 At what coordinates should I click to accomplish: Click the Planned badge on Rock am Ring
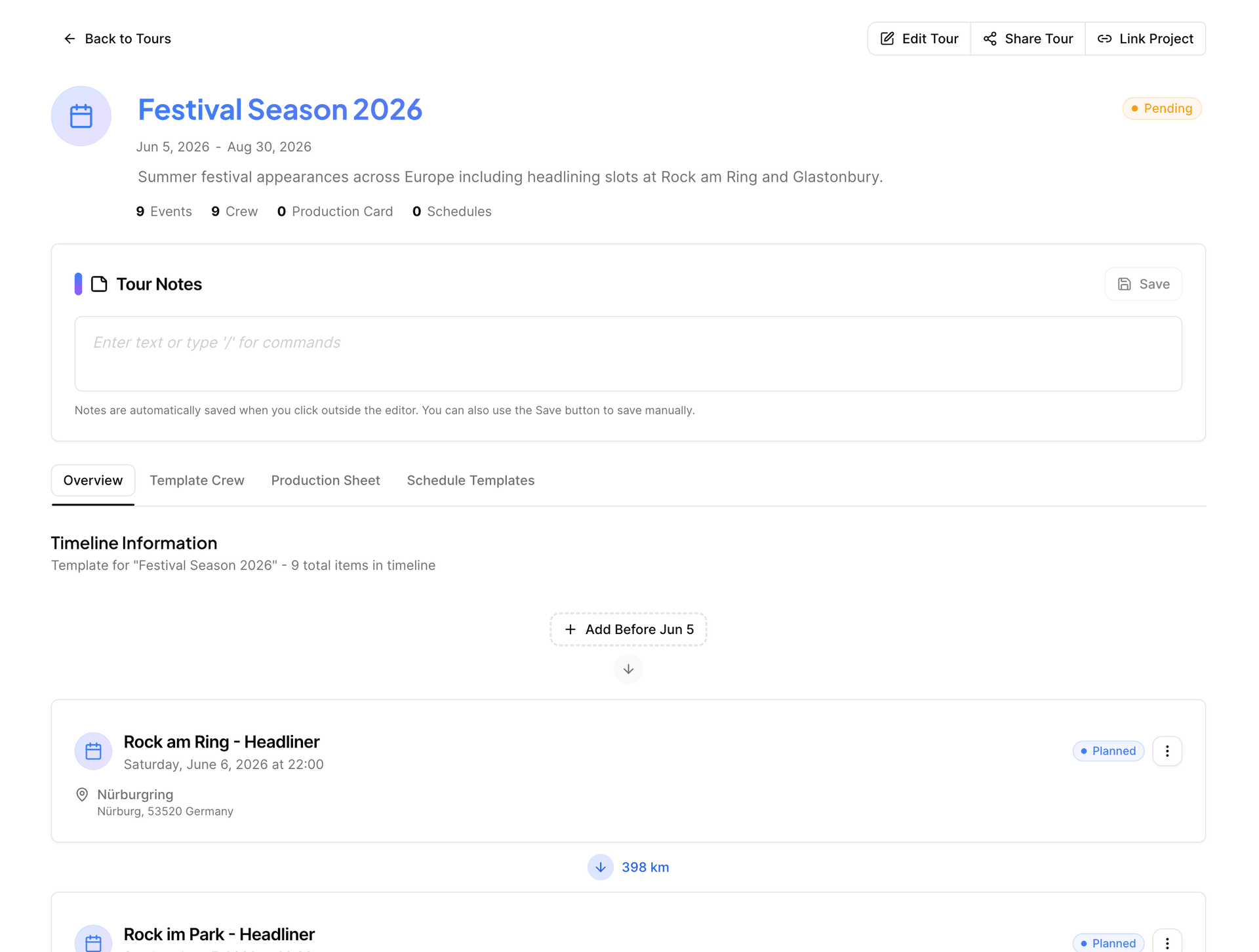pos(1108,751)
